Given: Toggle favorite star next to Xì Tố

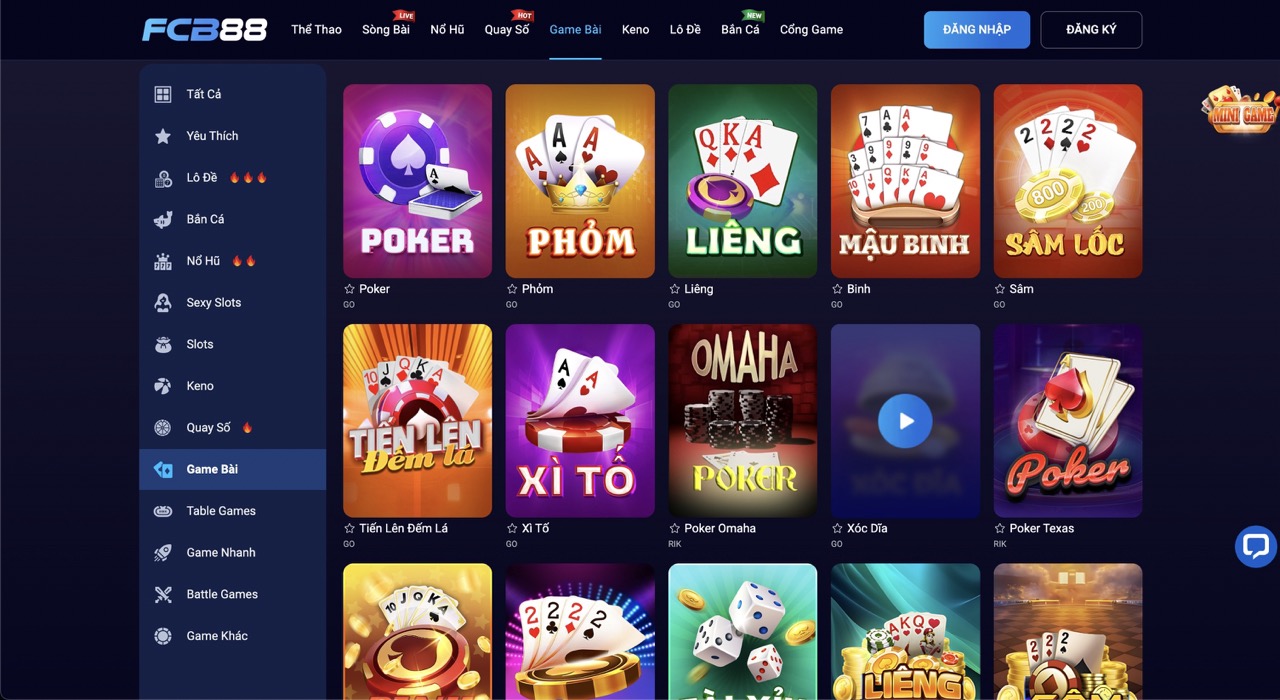Looking at the screenshot, I should click(x=512, y=528).
